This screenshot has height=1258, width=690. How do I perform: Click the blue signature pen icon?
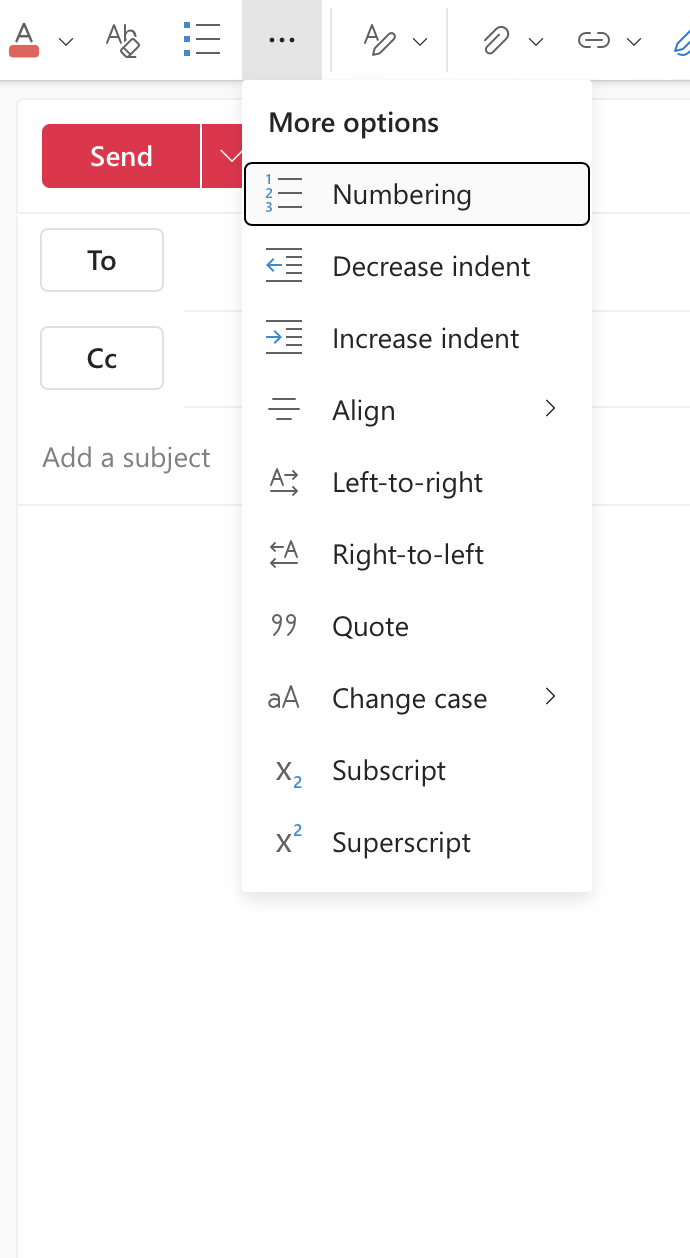pos(681,40)
